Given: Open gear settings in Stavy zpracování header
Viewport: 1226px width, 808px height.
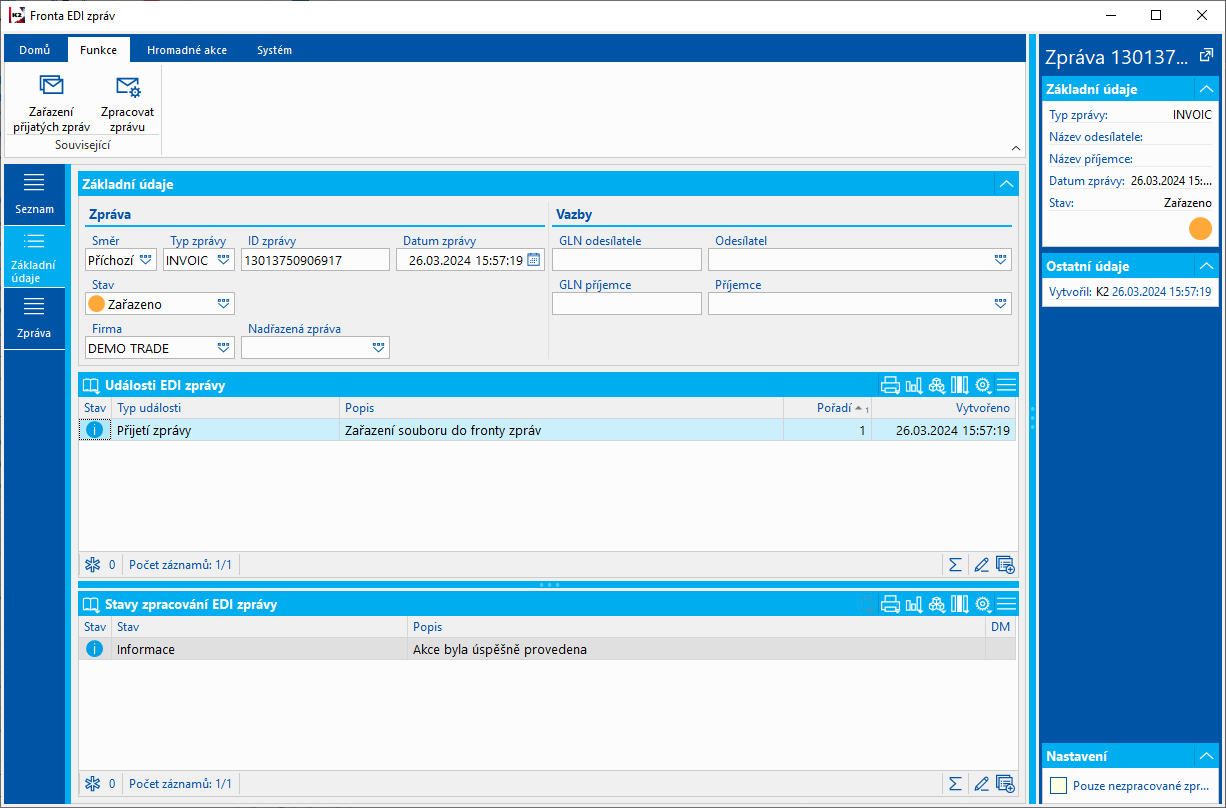Looking at the screenshot, I should (x=983, y=604).
